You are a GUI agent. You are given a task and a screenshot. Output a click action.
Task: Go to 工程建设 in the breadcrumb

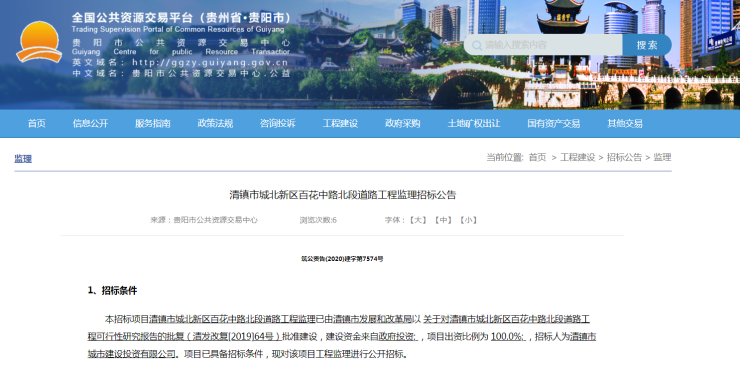(x=577, y=158)
